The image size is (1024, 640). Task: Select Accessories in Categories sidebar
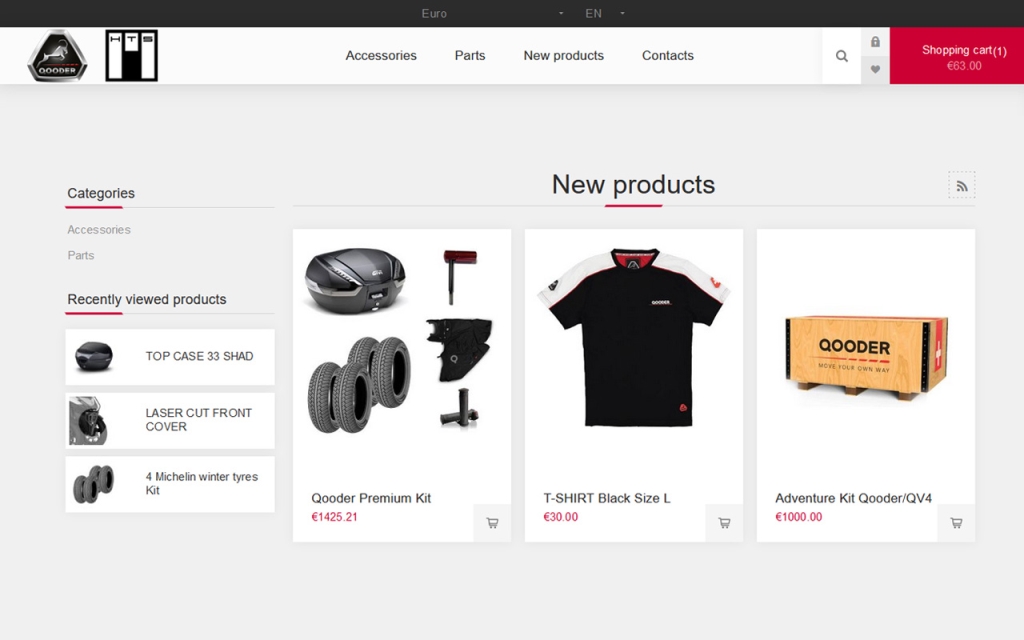click(x=99, y=230)
